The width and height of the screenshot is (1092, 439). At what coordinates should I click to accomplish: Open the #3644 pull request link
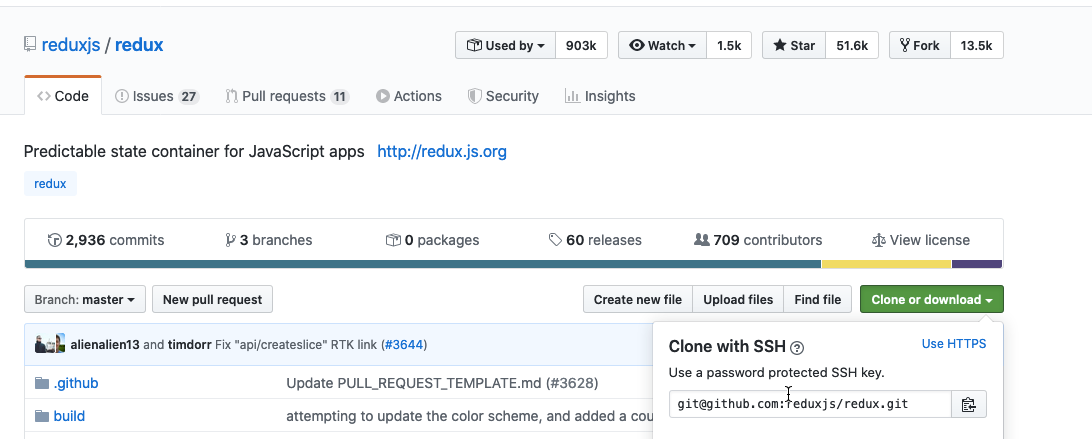(x=404, y=344)
